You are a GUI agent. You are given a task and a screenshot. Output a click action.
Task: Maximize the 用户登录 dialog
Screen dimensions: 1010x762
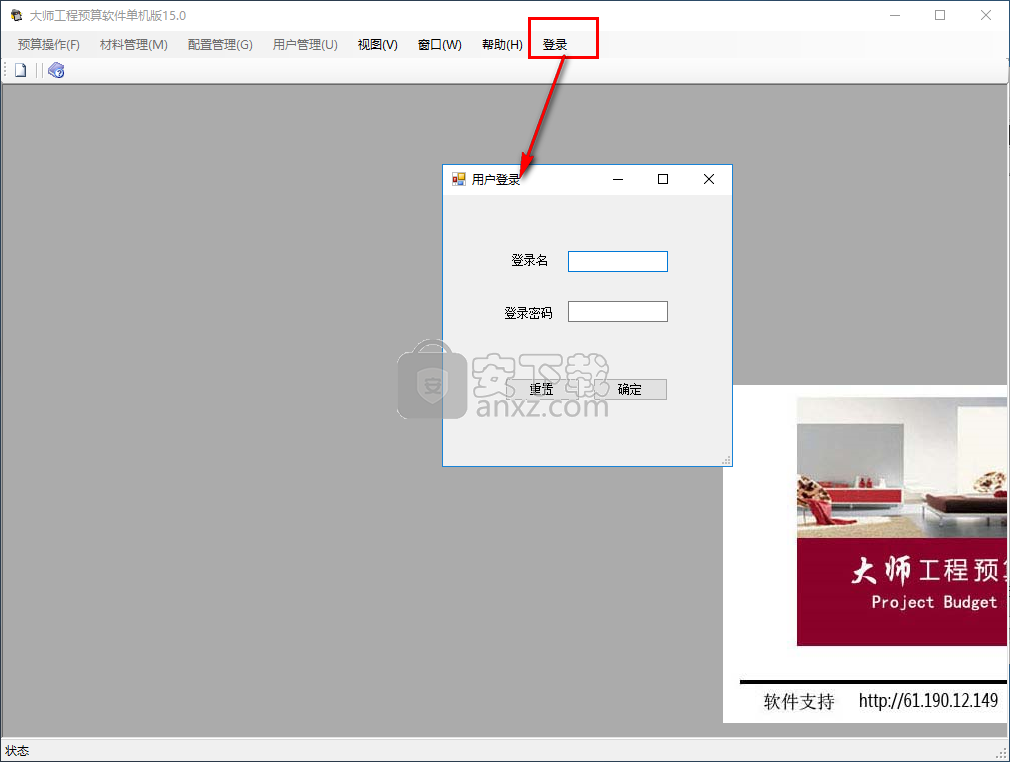pos(663,179)
